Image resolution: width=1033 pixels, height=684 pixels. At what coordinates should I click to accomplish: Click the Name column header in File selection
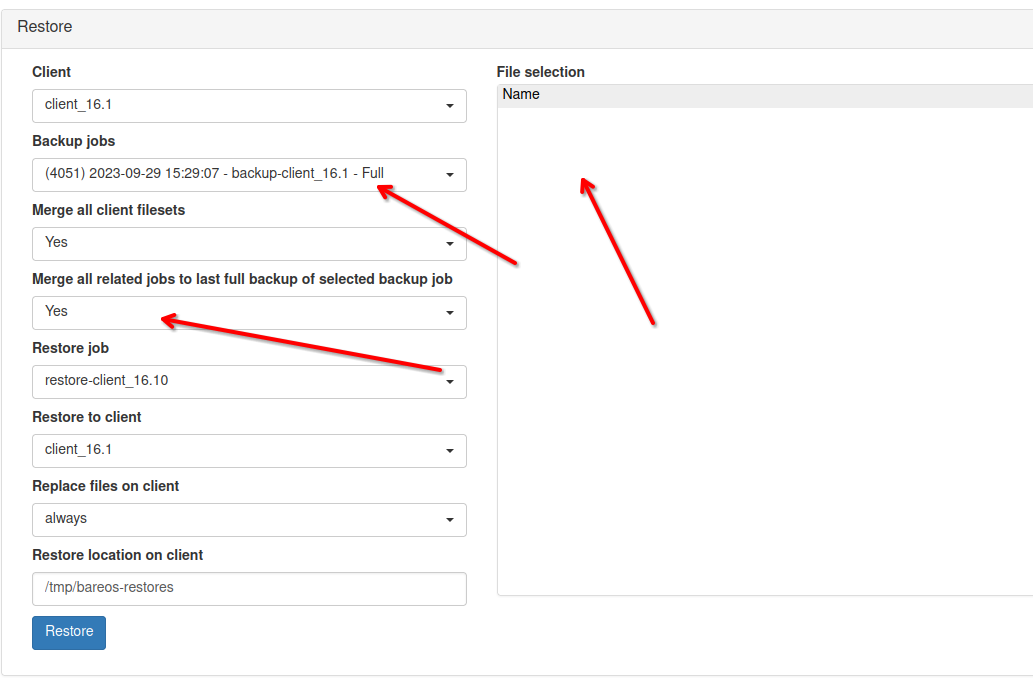tap(521, 95)
